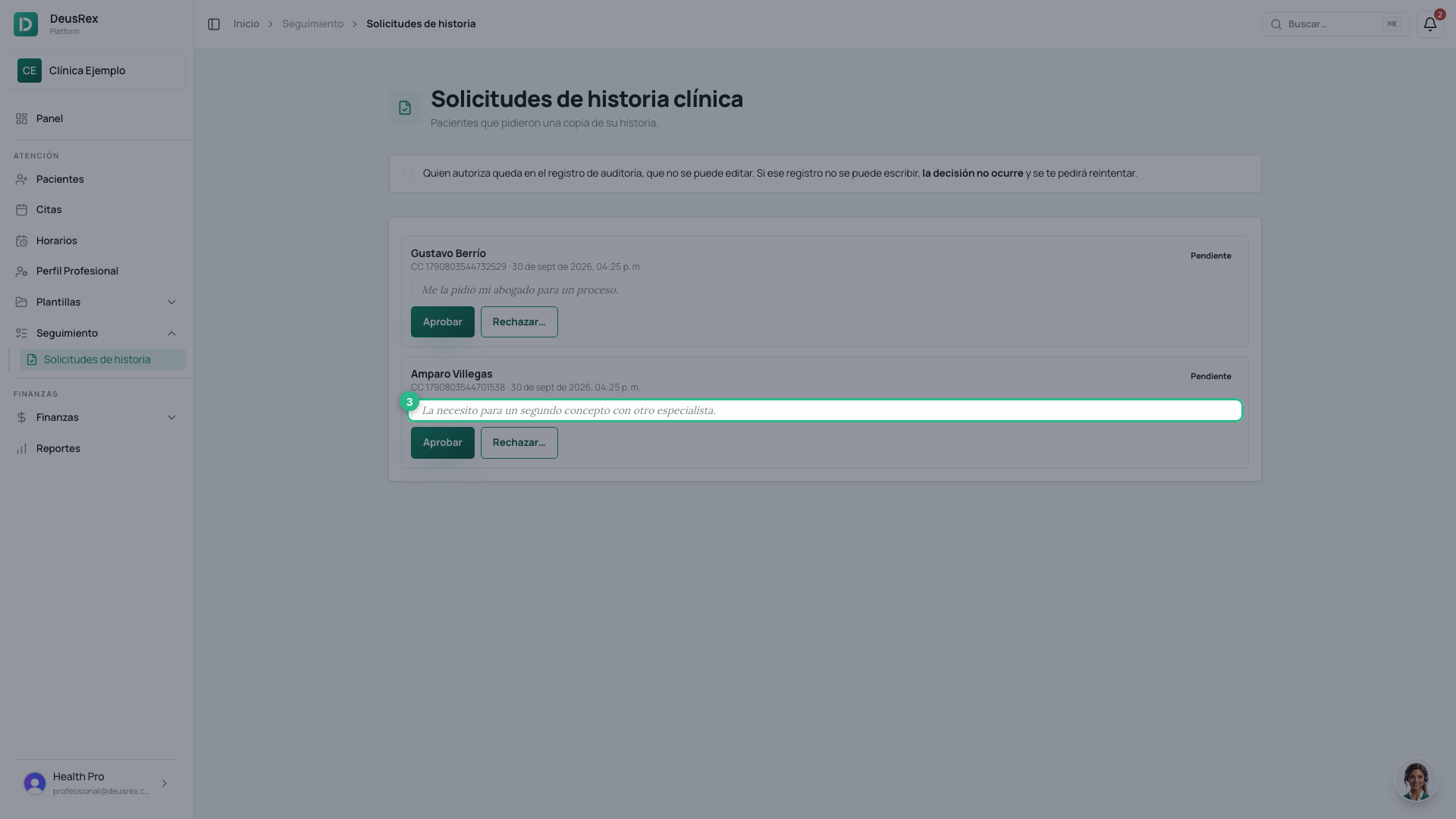Click the 'Solicitudes de historia clínica' heading

(x=587, y=99)
